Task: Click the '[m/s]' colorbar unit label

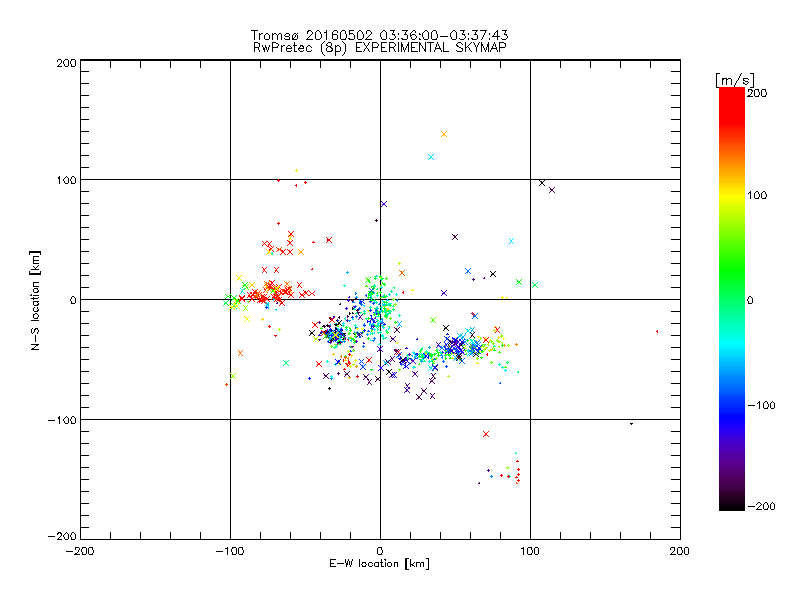Action: 735,80
